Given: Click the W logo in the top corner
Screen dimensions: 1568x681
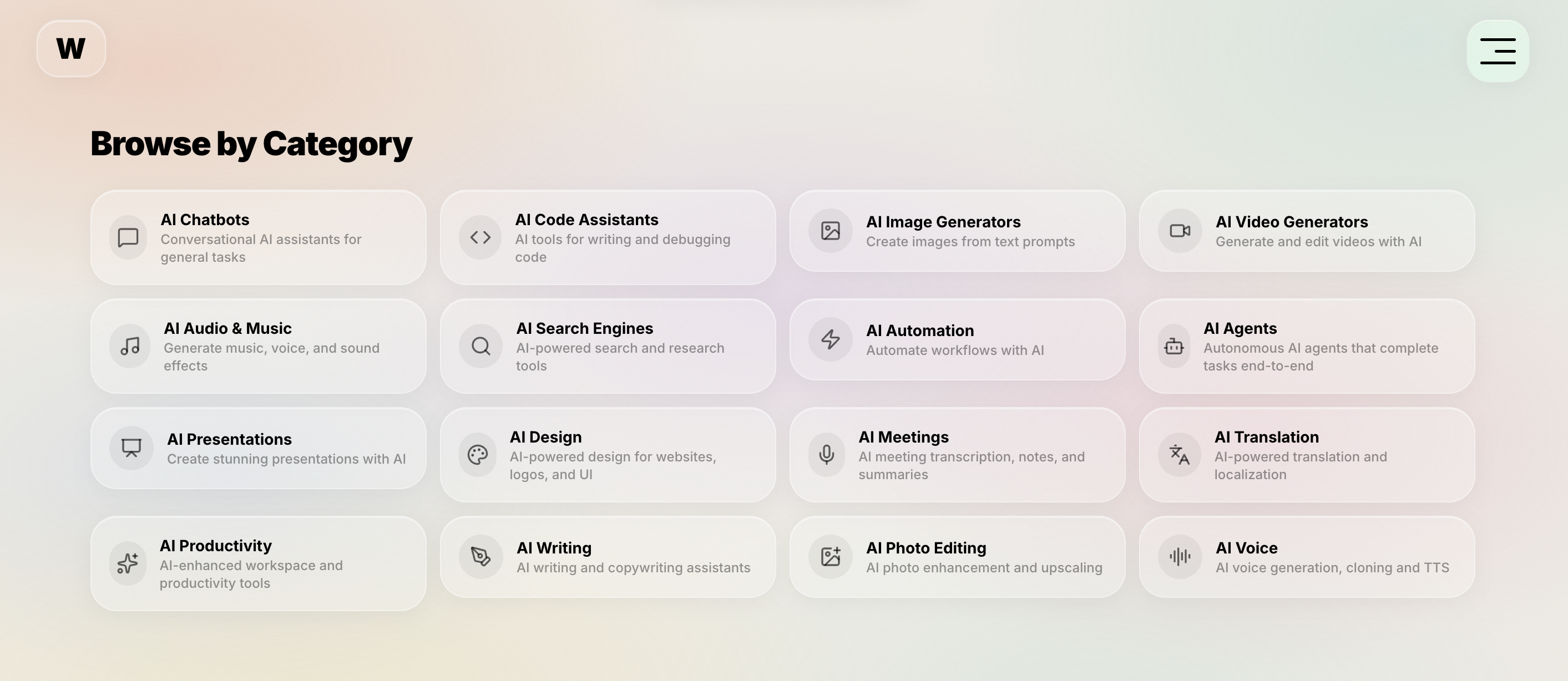Looking at the screenshot, I should pyautogui.click(x=70, y=49).
